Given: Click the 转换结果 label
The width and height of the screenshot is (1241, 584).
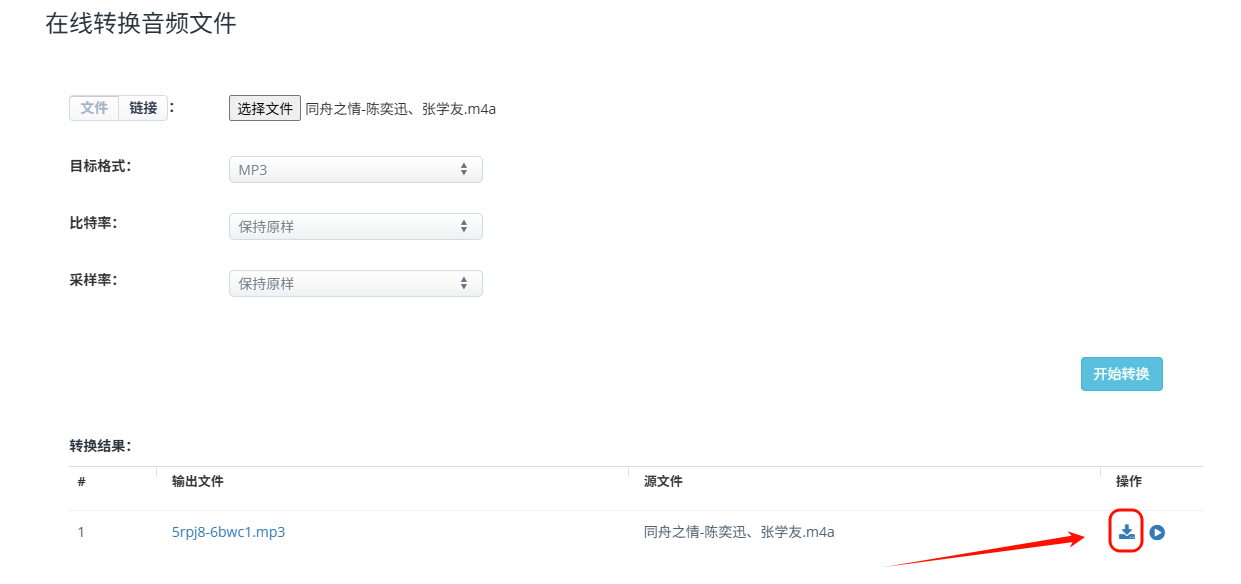Looking at the screenshot, I should tap(100, 445).
